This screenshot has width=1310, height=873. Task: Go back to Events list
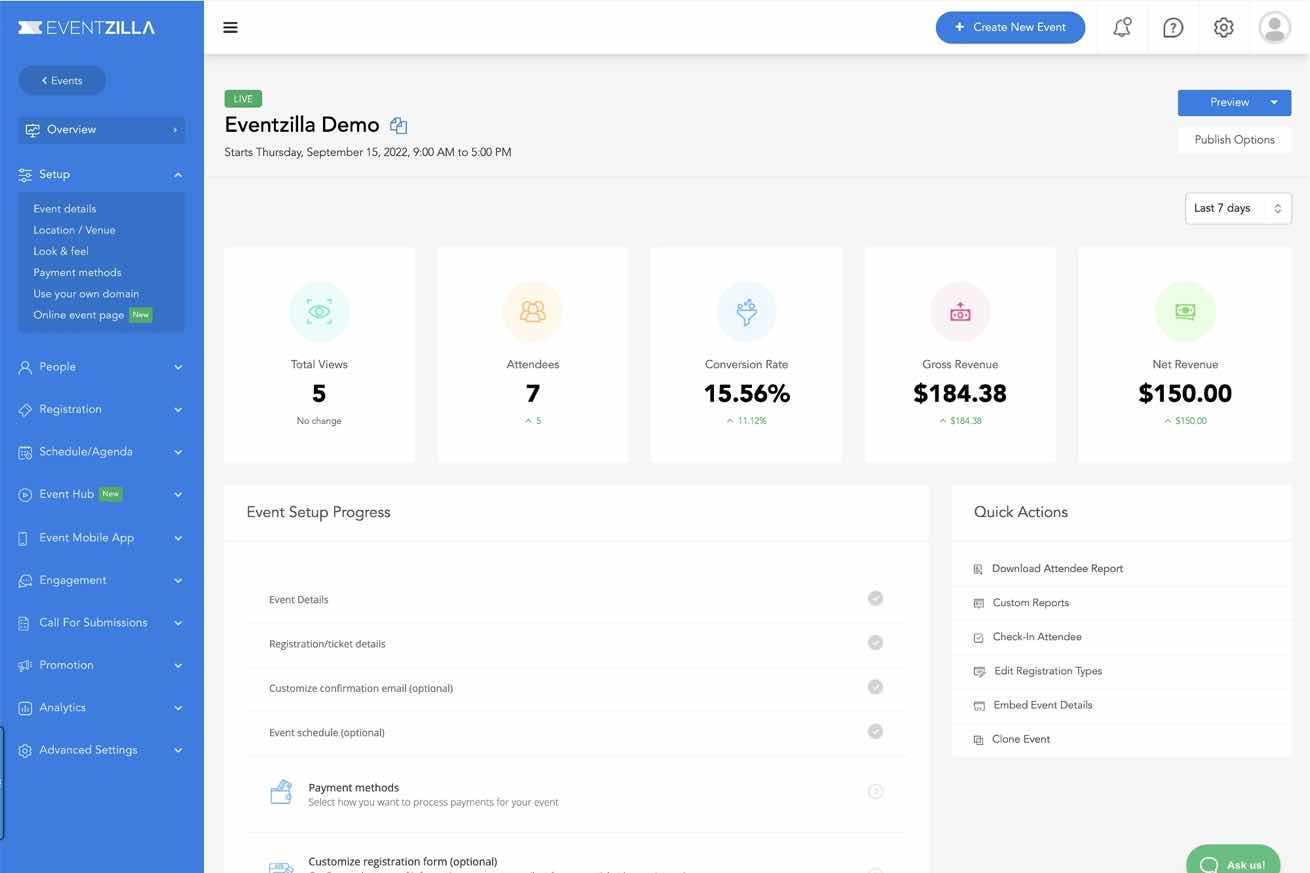[62, 81]
